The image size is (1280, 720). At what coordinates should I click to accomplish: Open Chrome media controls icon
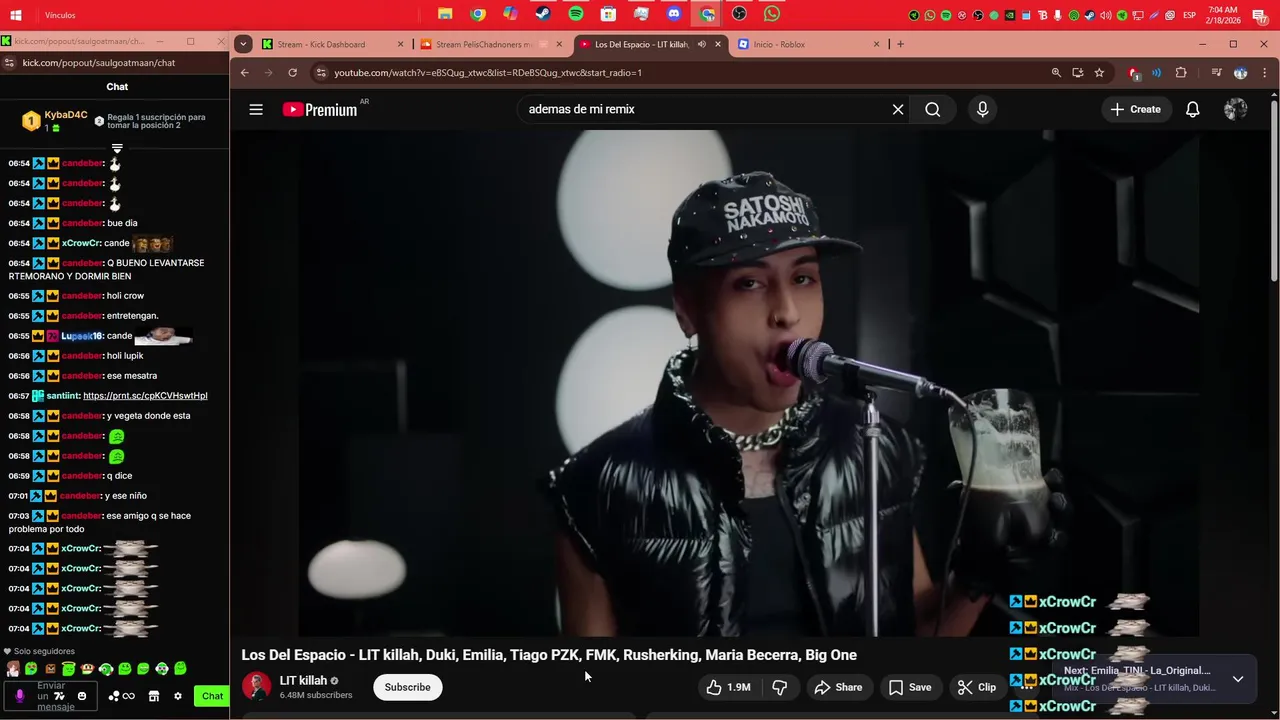click(x=1216, y=73)
